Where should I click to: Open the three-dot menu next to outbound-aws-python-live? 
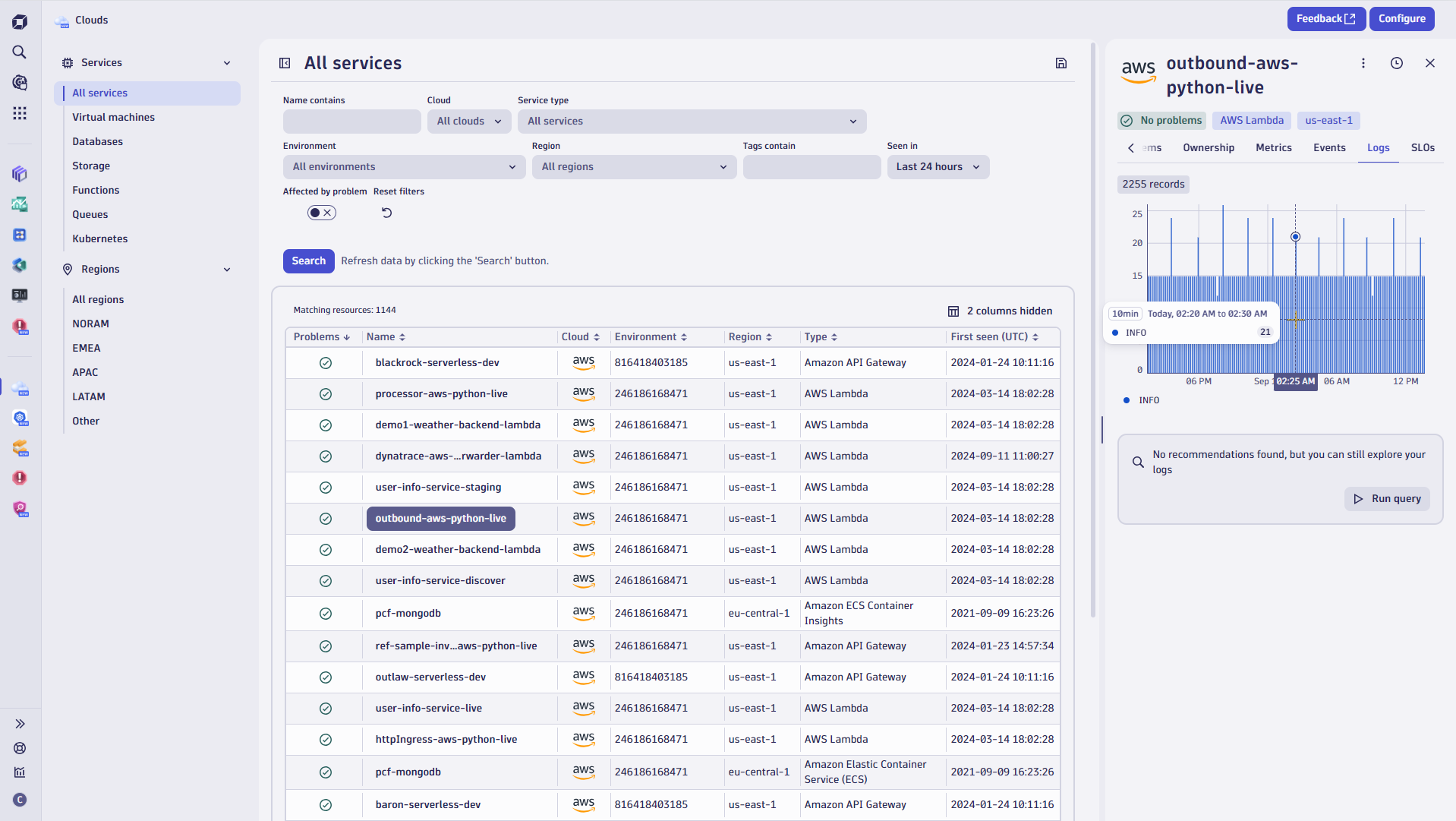[x=1363, y=63]
